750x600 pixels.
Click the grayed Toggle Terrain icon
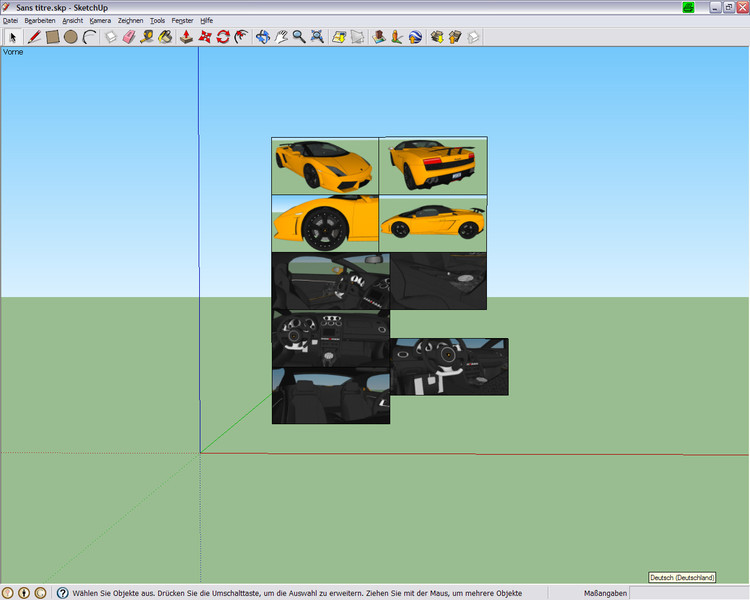[x=357, y=37]
